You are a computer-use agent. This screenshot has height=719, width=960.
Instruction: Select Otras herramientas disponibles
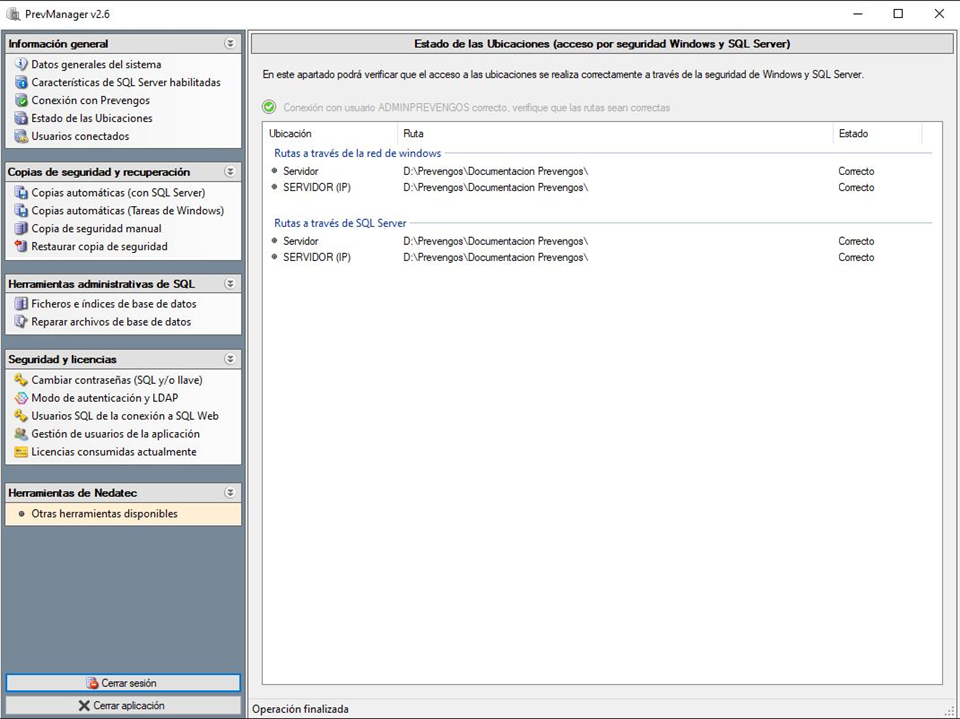click(x=104, y=514)
